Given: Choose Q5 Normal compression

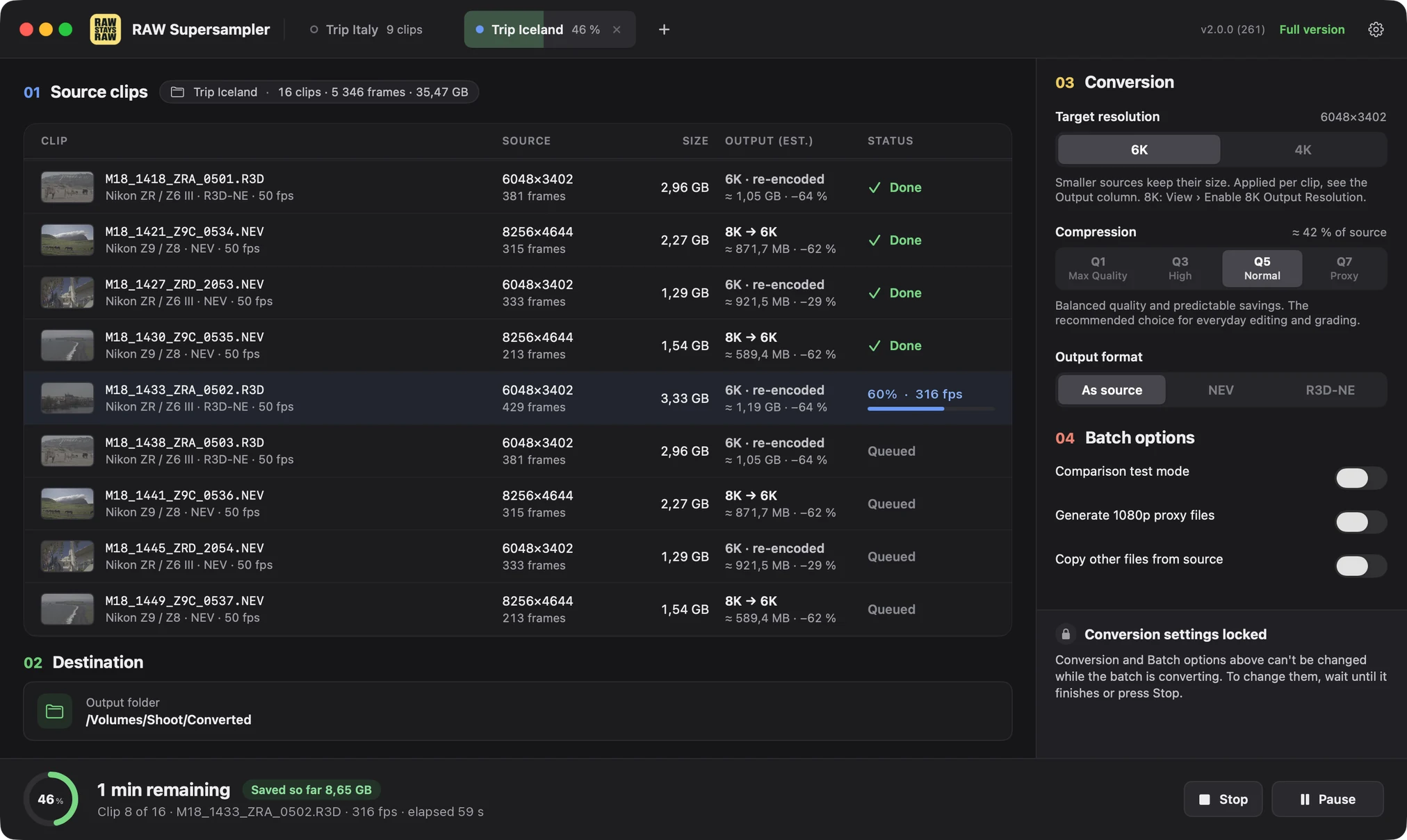Looking at the screenshot, I should pyautogui.click(x=1262, y=268).
